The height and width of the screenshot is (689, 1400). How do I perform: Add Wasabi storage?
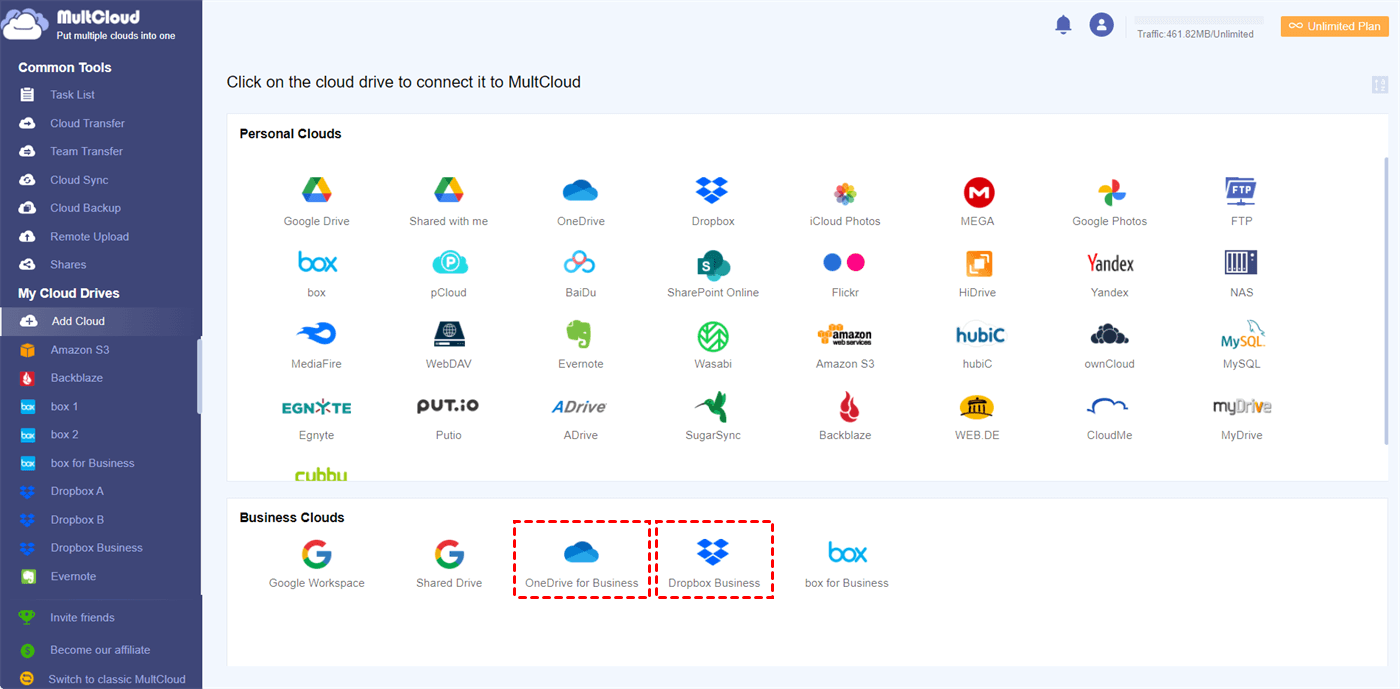(x=713, y=345)
